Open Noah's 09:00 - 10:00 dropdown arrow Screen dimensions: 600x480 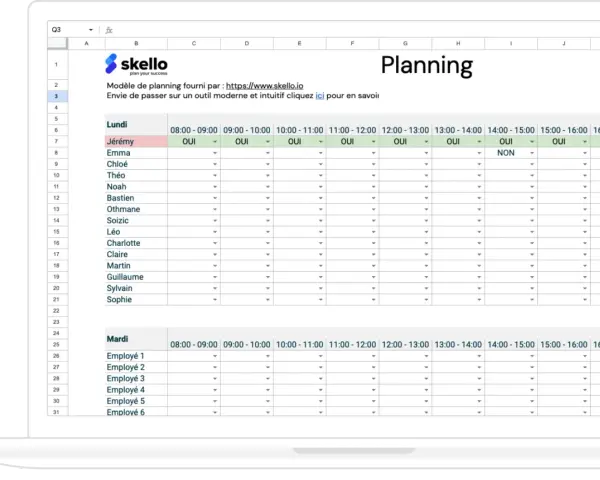point(268,187)
